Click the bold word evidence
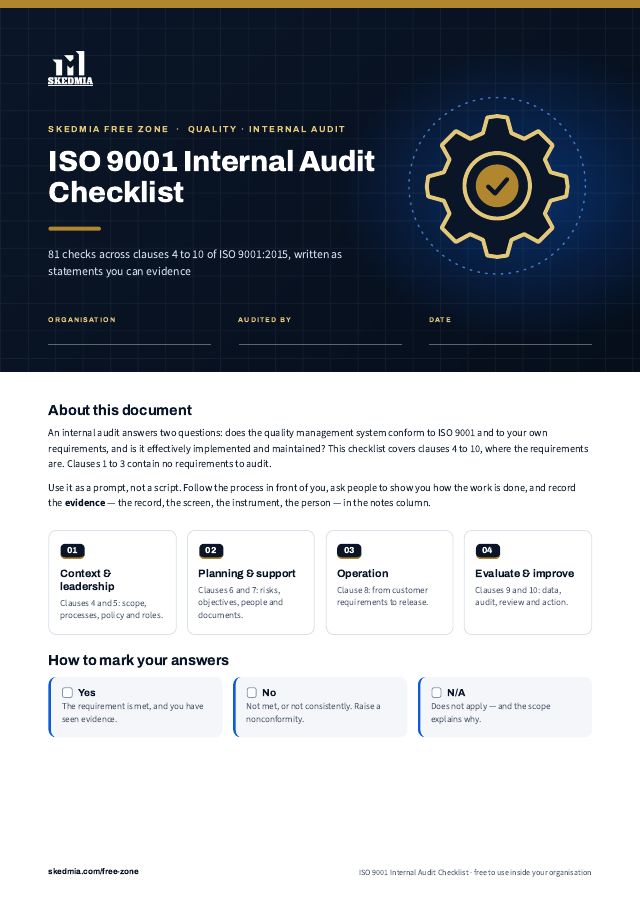640x906 pixels. [85, 503]
